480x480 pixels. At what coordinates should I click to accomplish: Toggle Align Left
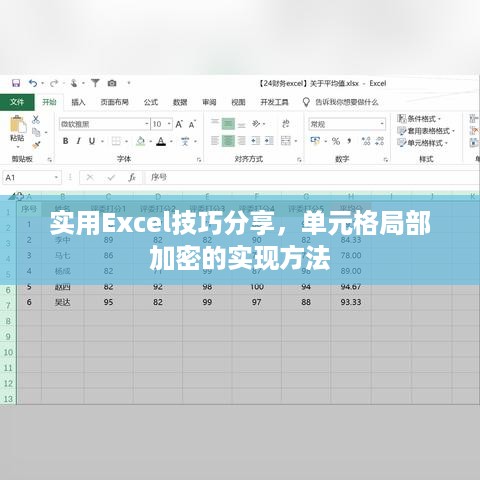[x=215, y=141]
